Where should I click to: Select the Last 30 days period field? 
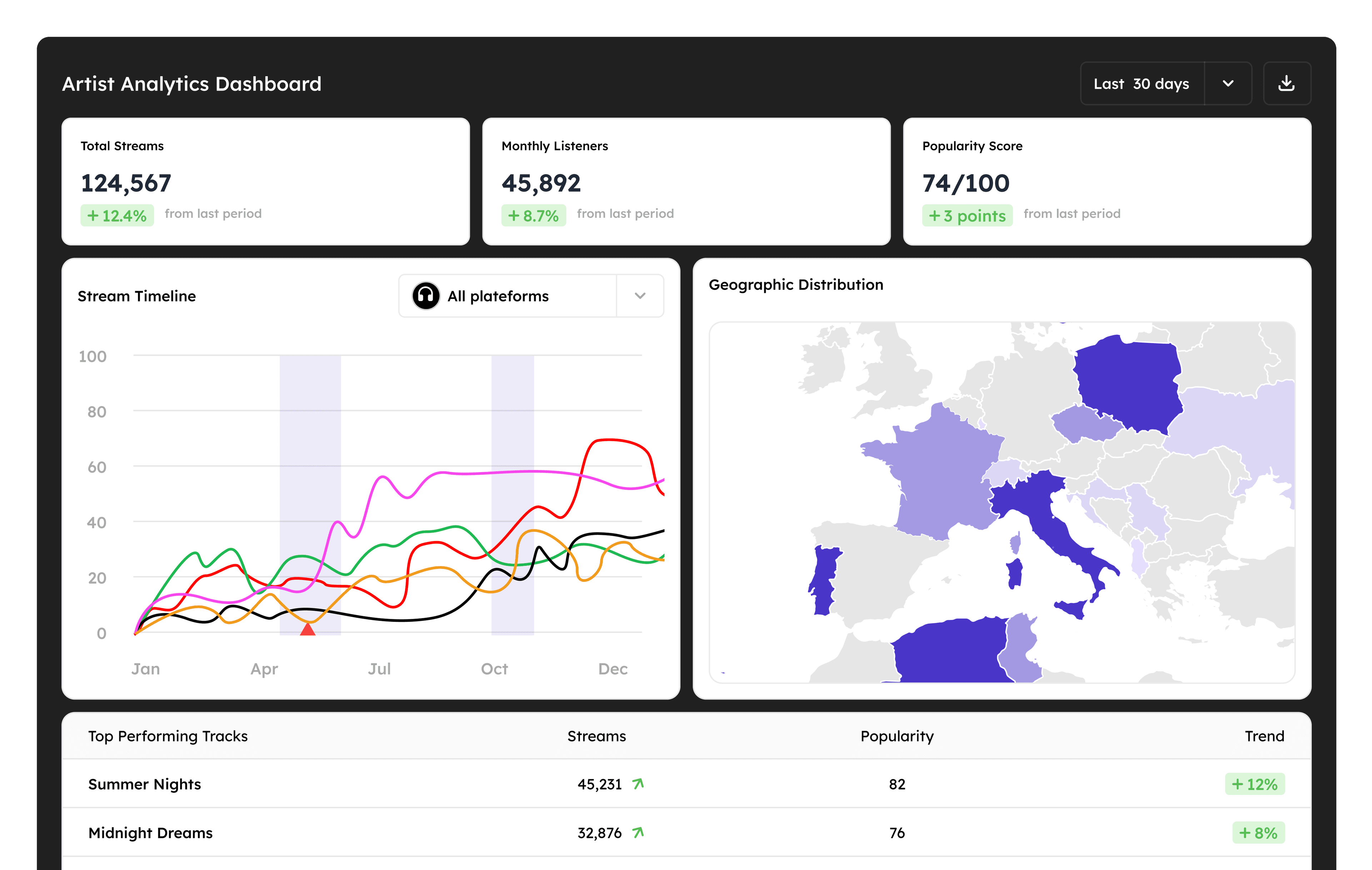pos(1141,84)
